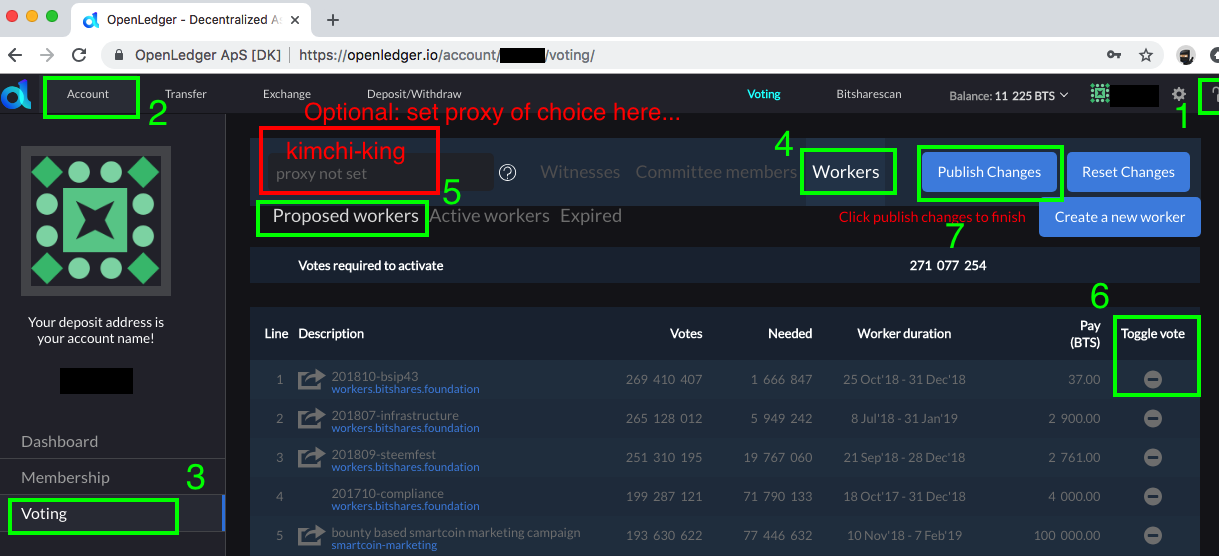Toggle vote for 201810-bsip43 worker

[1152, 379]
